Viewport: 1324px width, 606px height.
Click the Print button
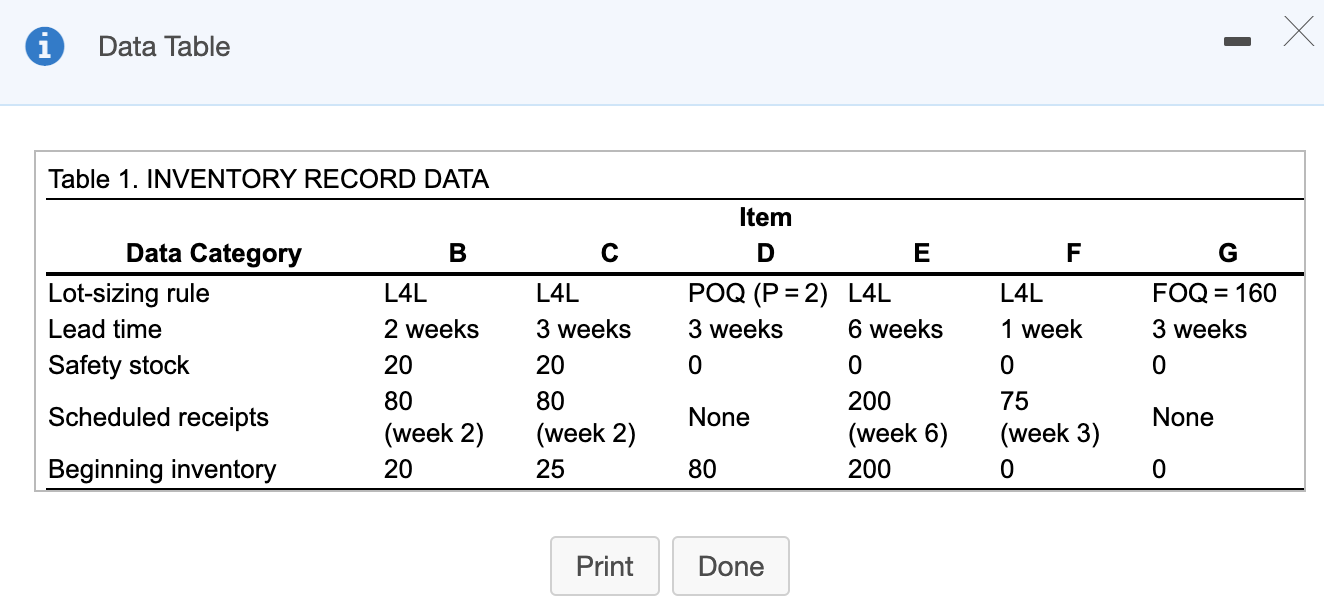point(604,565)
